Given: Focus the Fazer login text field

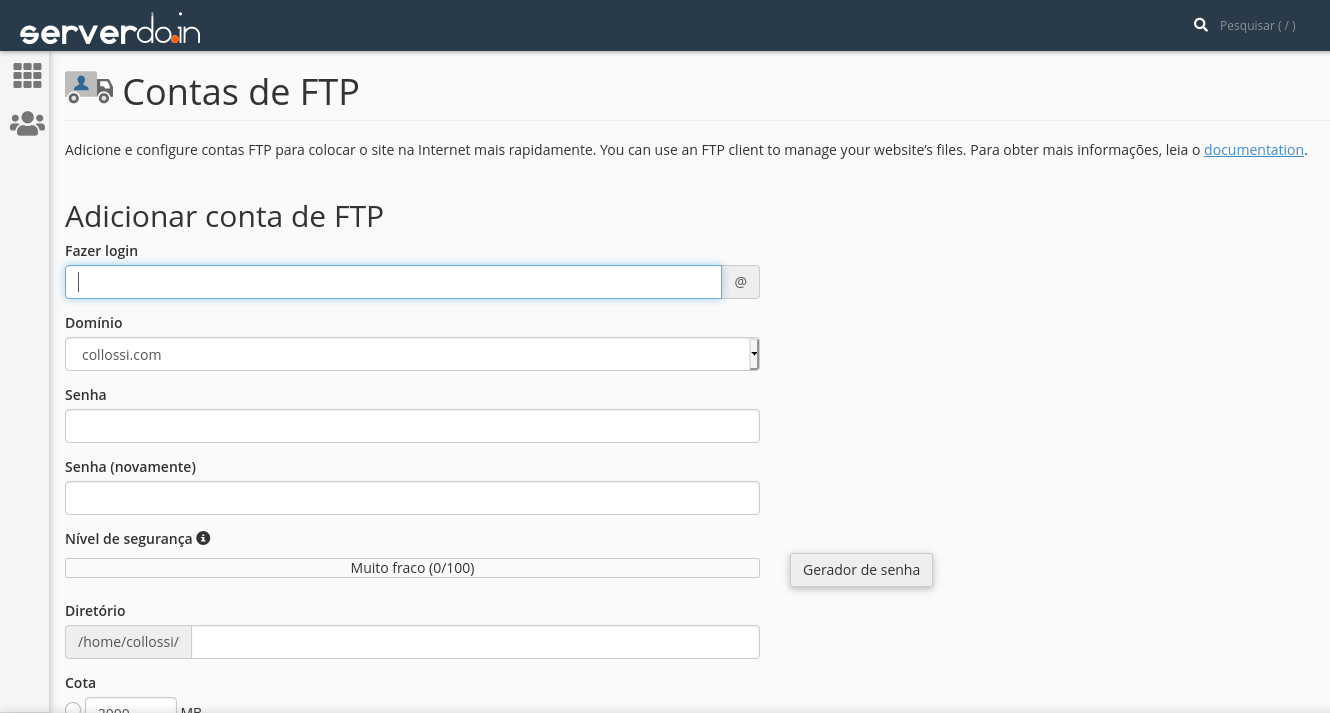Looking at the screenshot, I should point(393,282).
